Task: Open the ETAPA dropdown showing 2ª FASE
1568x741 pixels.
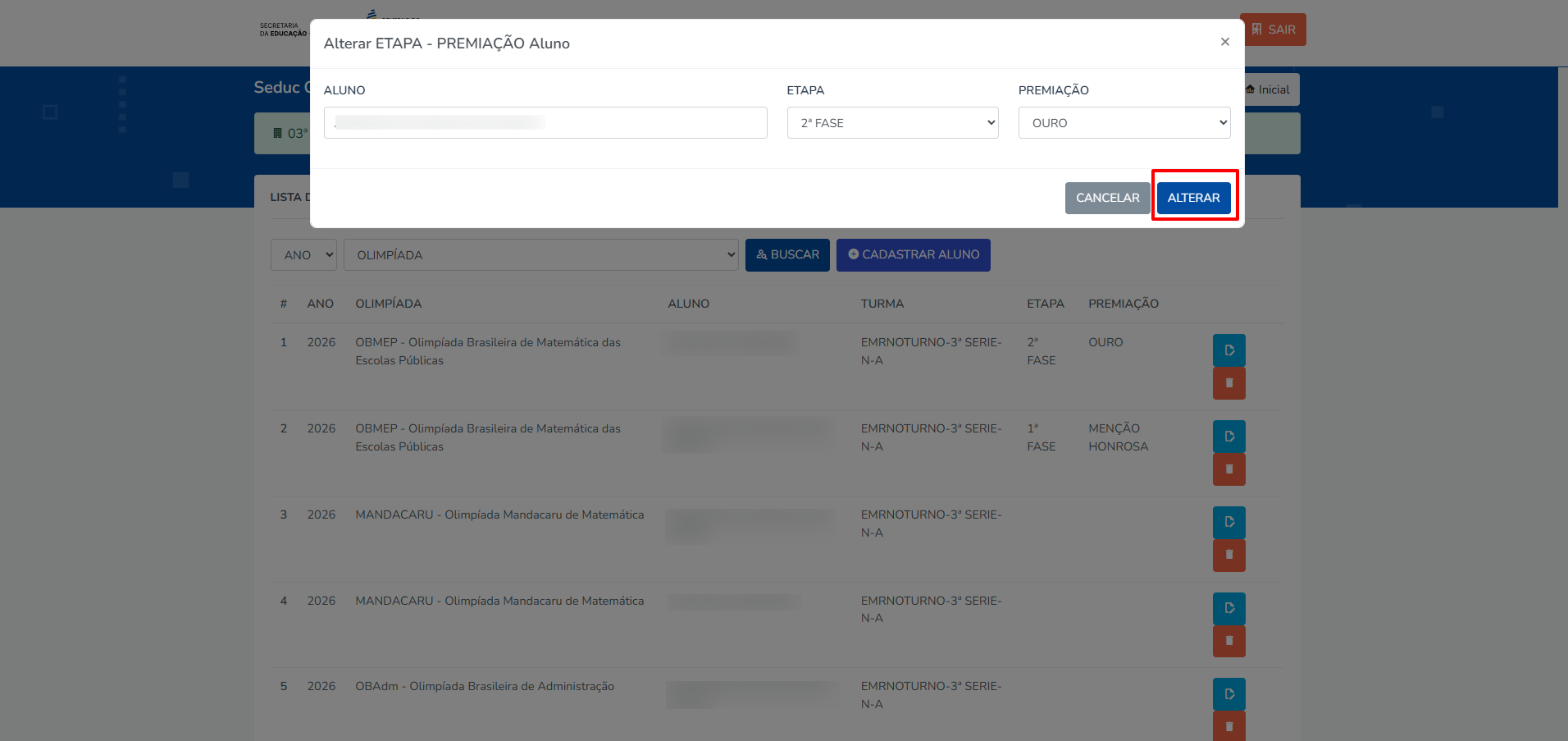Action: [892, 123]
